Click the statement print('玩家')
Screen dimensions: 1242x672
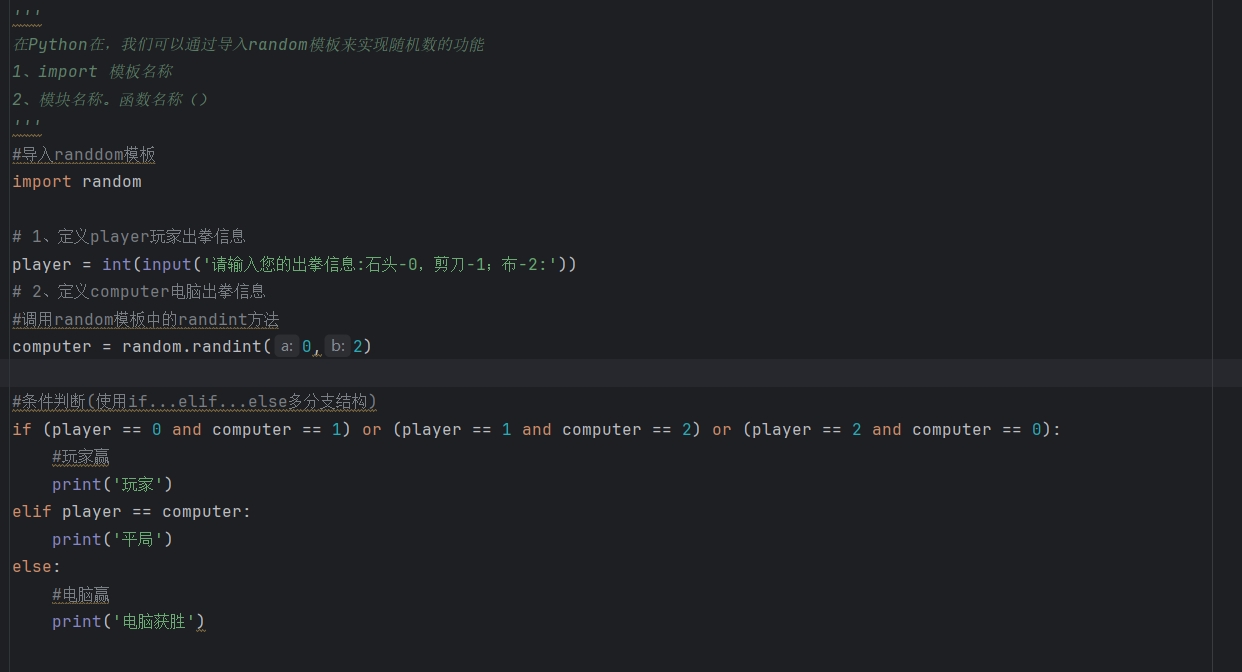click(x=113, y=484)
